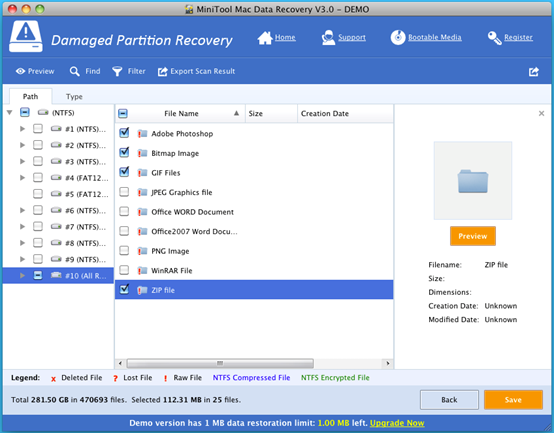Click the Find magnifier icon
Screen dimensions: 554x433
pos(74,71)
